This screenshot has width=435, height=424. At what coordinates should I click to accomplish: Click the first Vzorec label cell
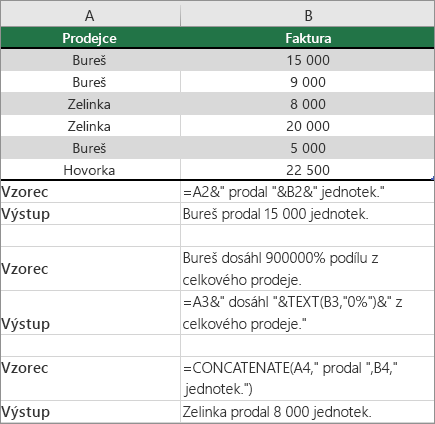pos(90,192)
